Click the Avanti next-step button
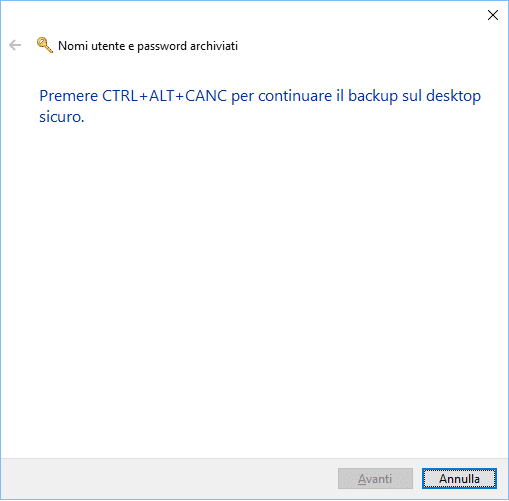The height and width of the screenshot is (501, 509). [375, 478]
